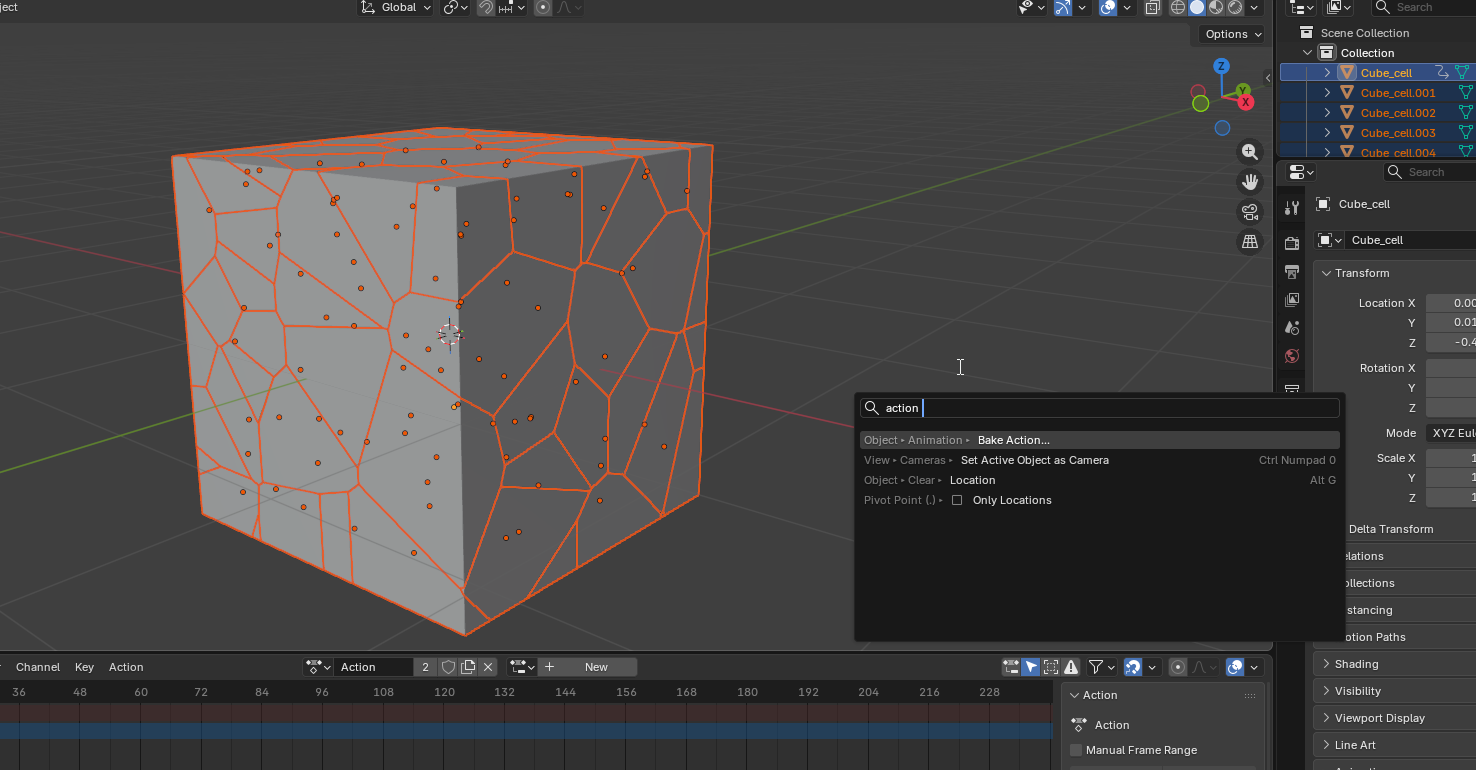
Task: Click the Z axis gizmo ball
Action: tap(1221, 66)
